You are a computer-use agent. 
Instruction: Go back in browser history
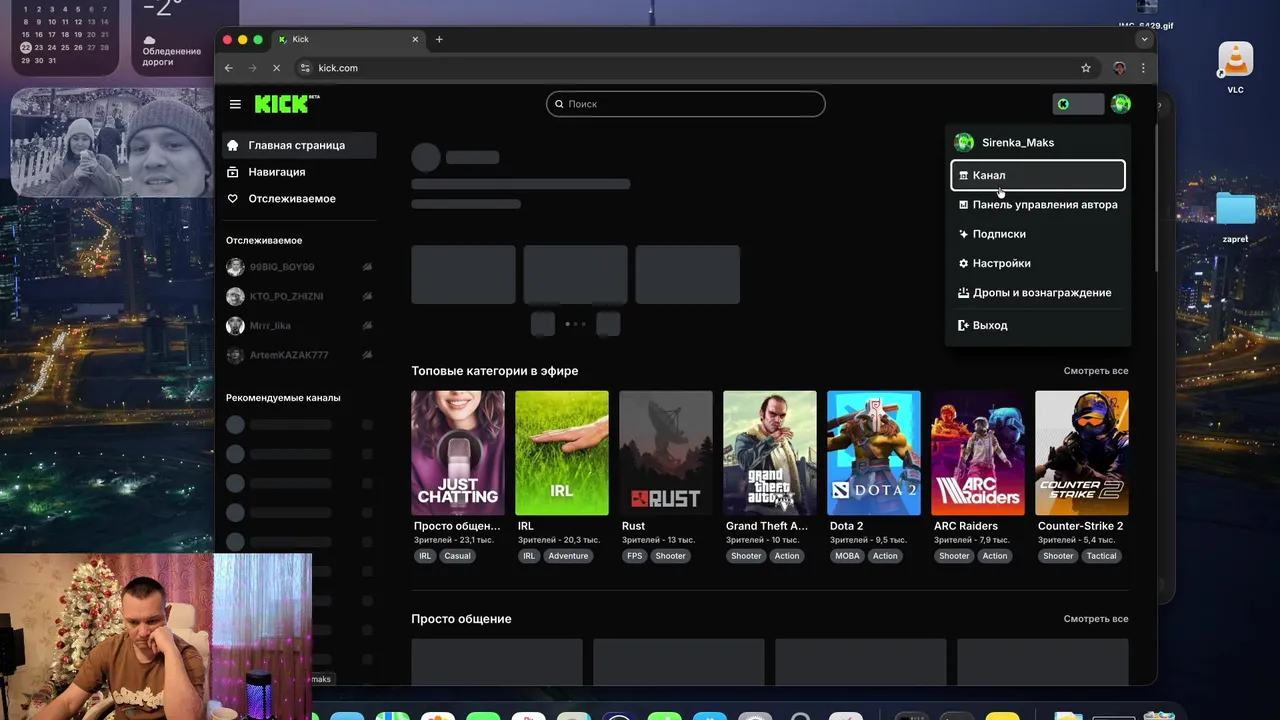229,68
